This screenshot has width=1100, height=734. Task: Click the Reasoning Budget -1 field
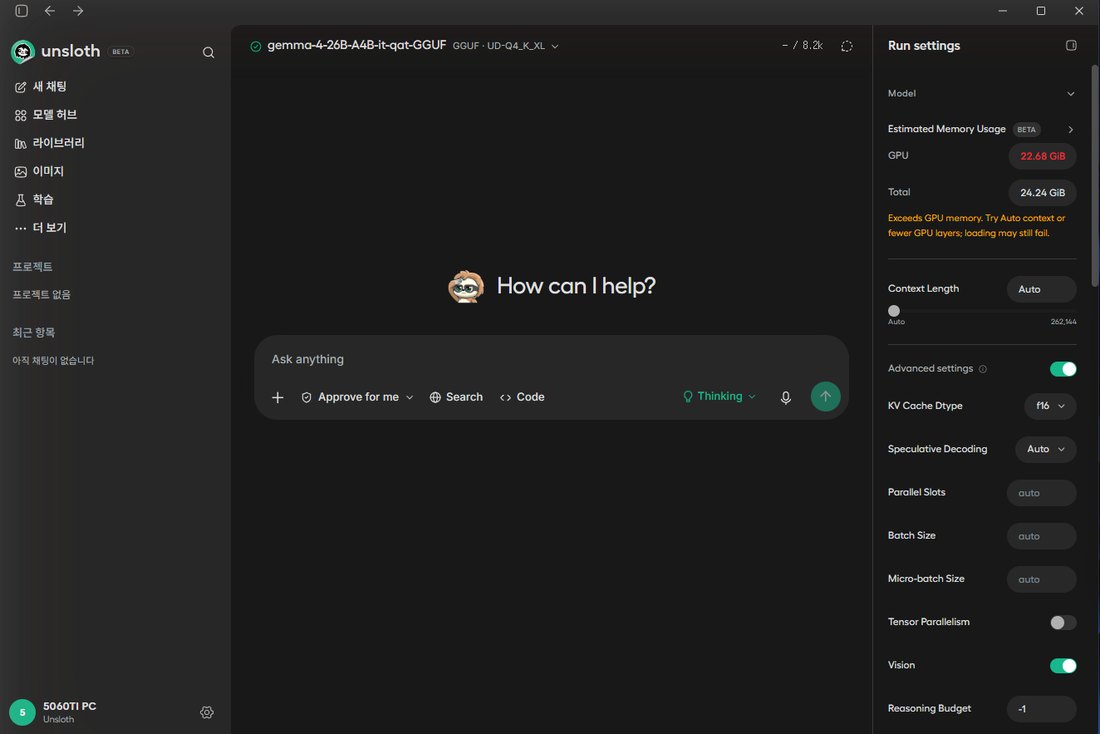pyautogui.click(x=1041, y=709)
